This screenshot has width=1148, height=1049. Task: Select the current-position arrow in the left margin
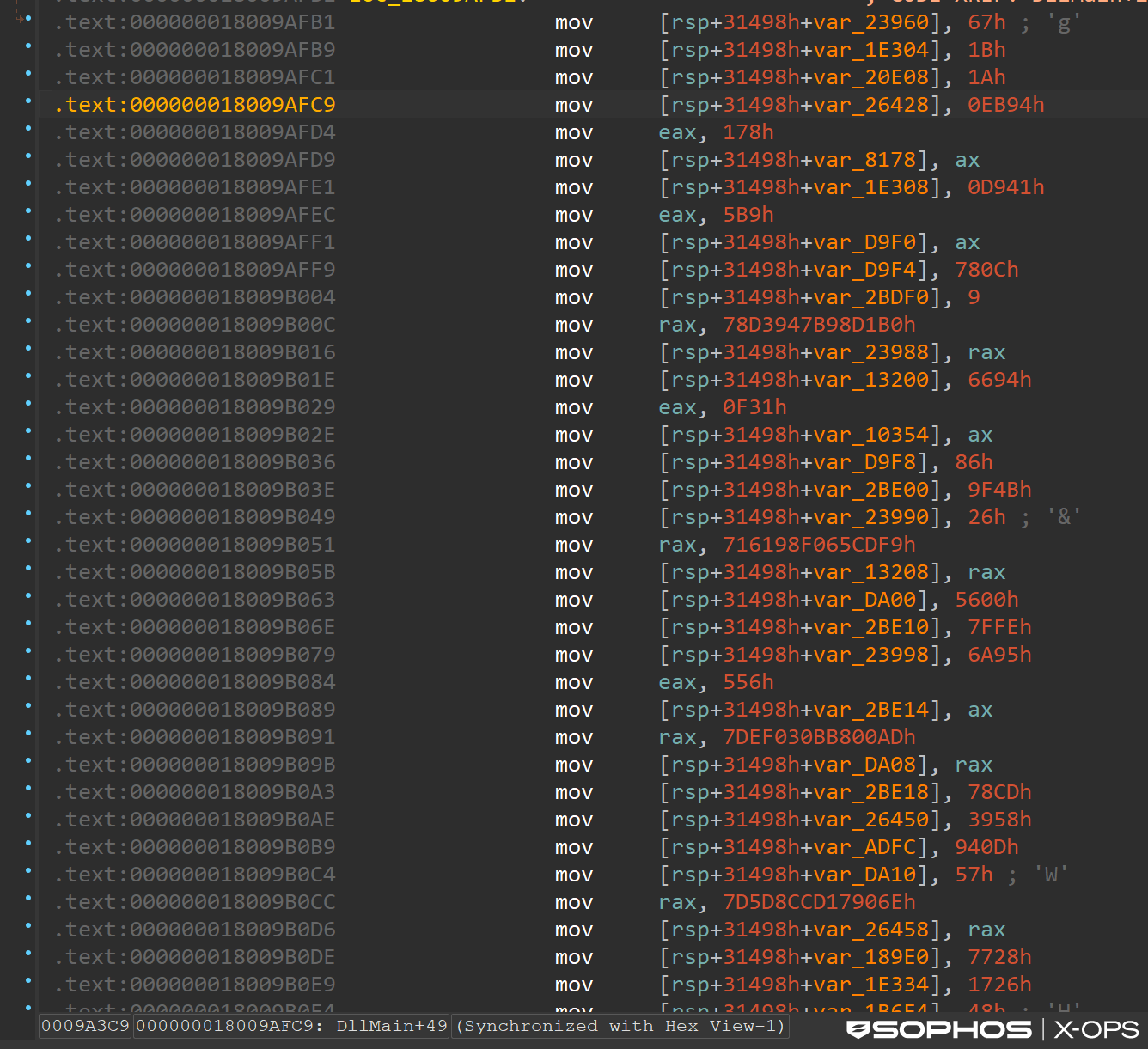point(19,17)
